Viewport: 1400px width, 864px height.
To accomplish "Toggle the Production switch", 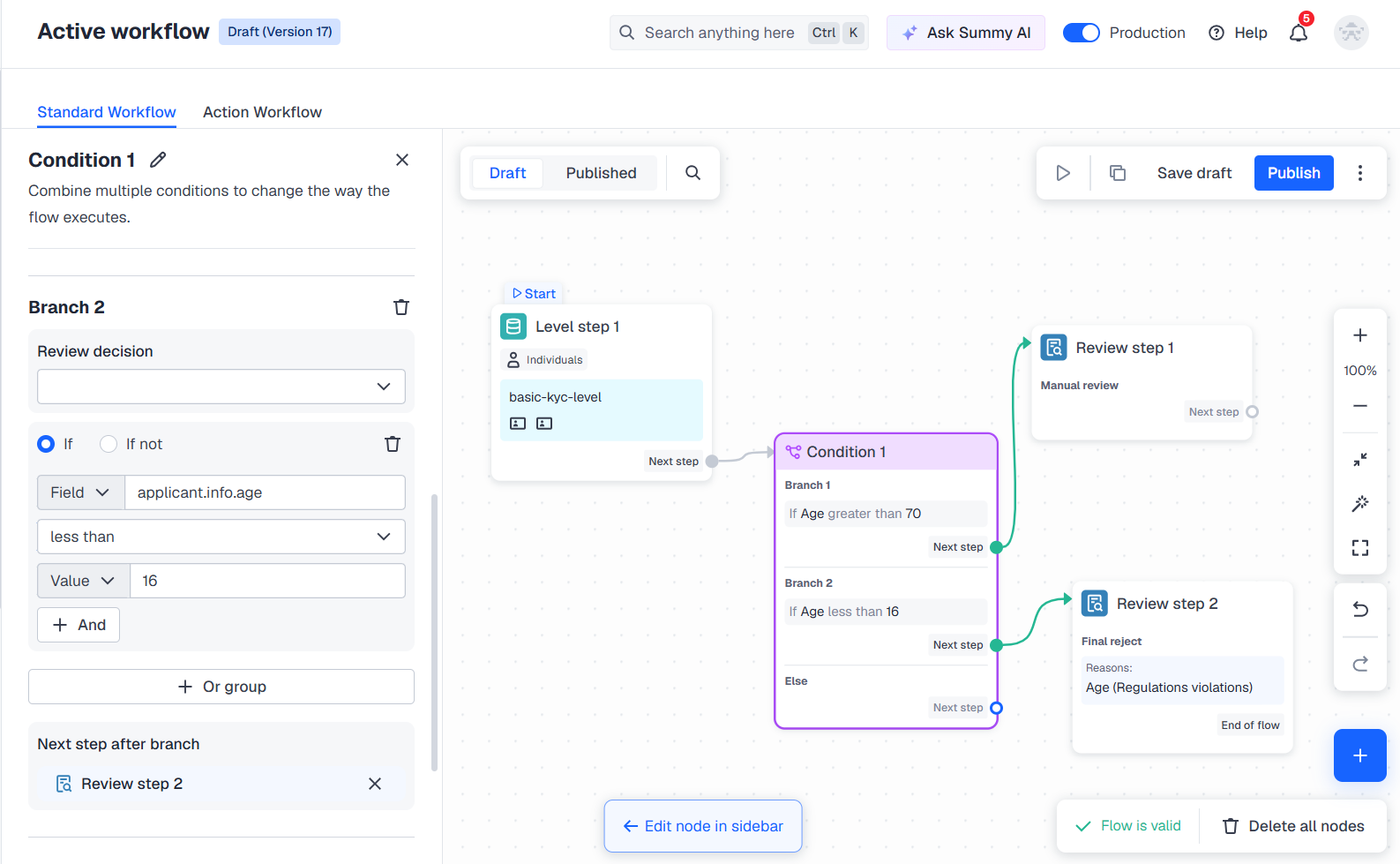I will pyautogui.click(x=1082, y=33).
